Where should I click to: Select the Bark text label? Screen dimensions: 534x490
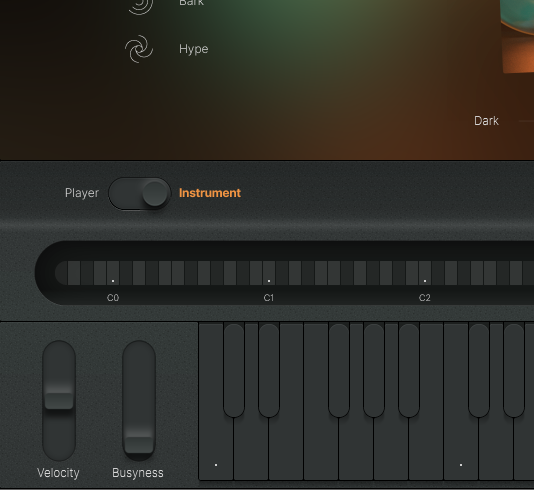(x=191, y=3)
